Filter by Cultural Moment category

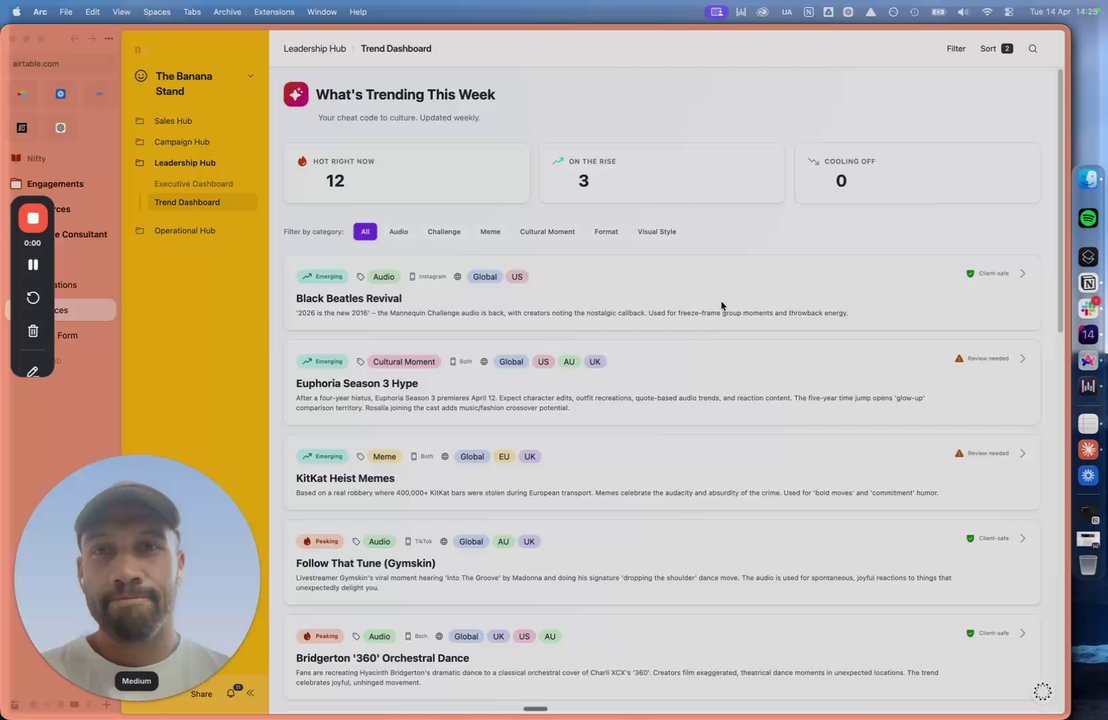pyautogui.click(x=547, y=232)
